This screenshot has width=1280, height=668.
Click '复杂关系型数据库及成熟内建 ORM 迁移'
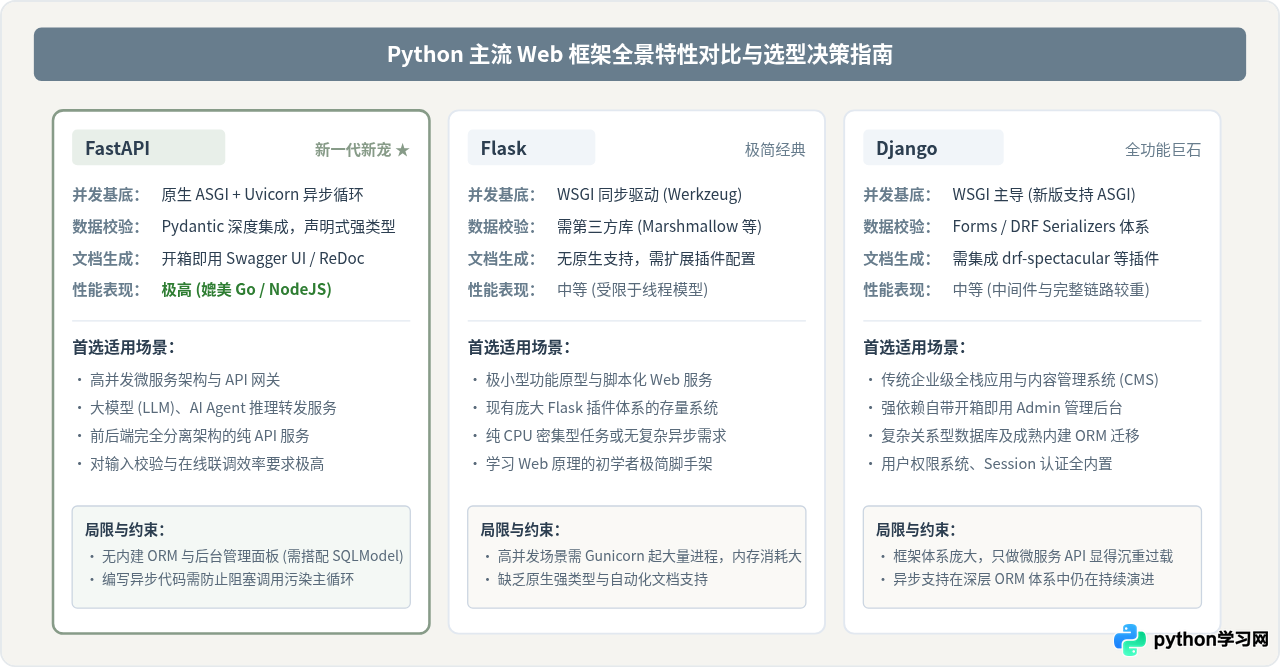(x=1010, y=436)
